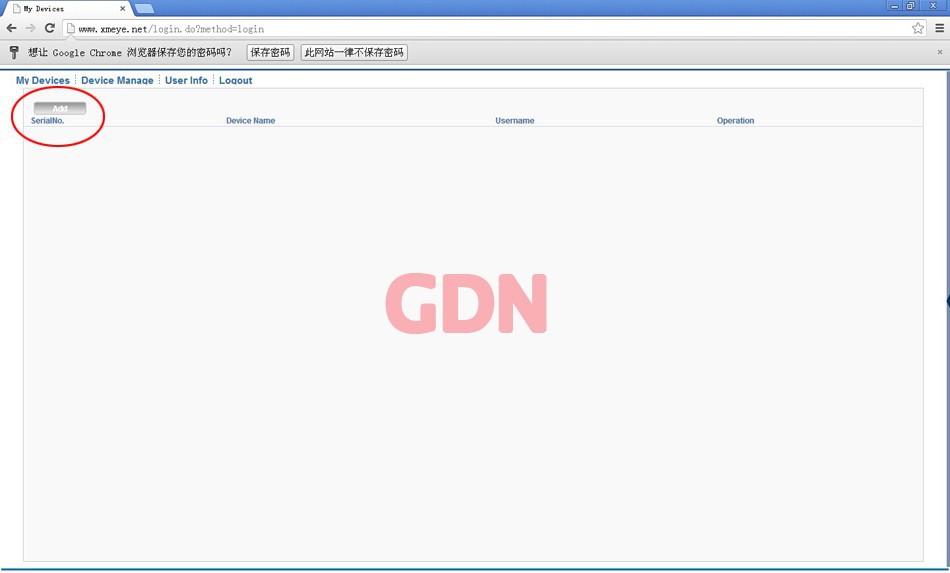Click the key icon in password infobar
This screenshot has height=573, width=950.
(14, 53)
